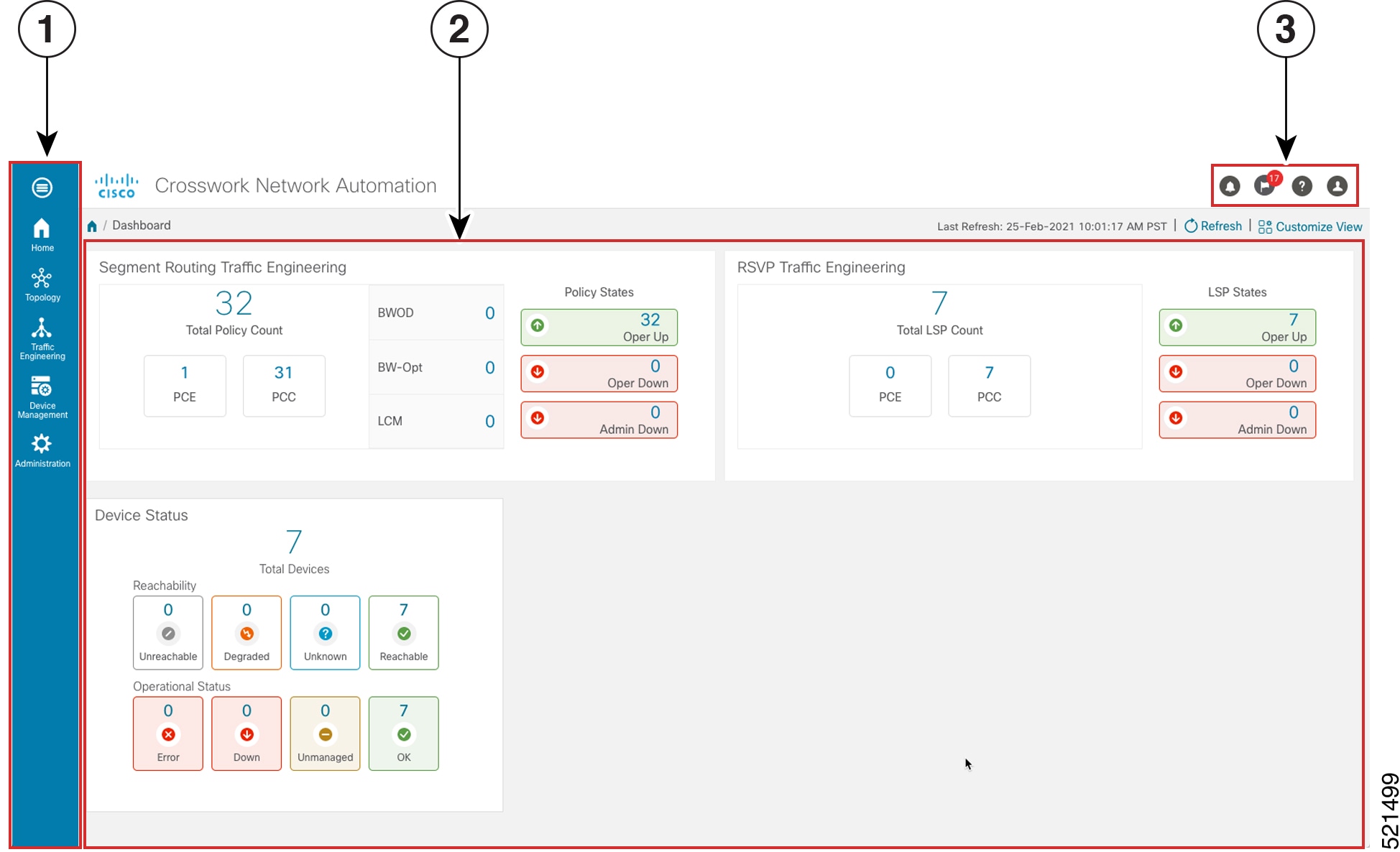Select the PCC count tile under Segment Routing

click(x=284, y=386)
